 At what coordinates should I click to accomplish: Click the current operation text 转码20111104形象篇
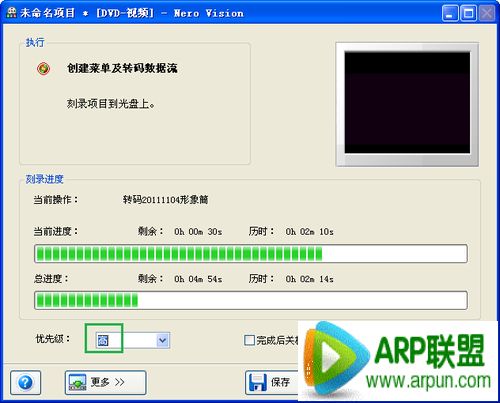point(166,200)
